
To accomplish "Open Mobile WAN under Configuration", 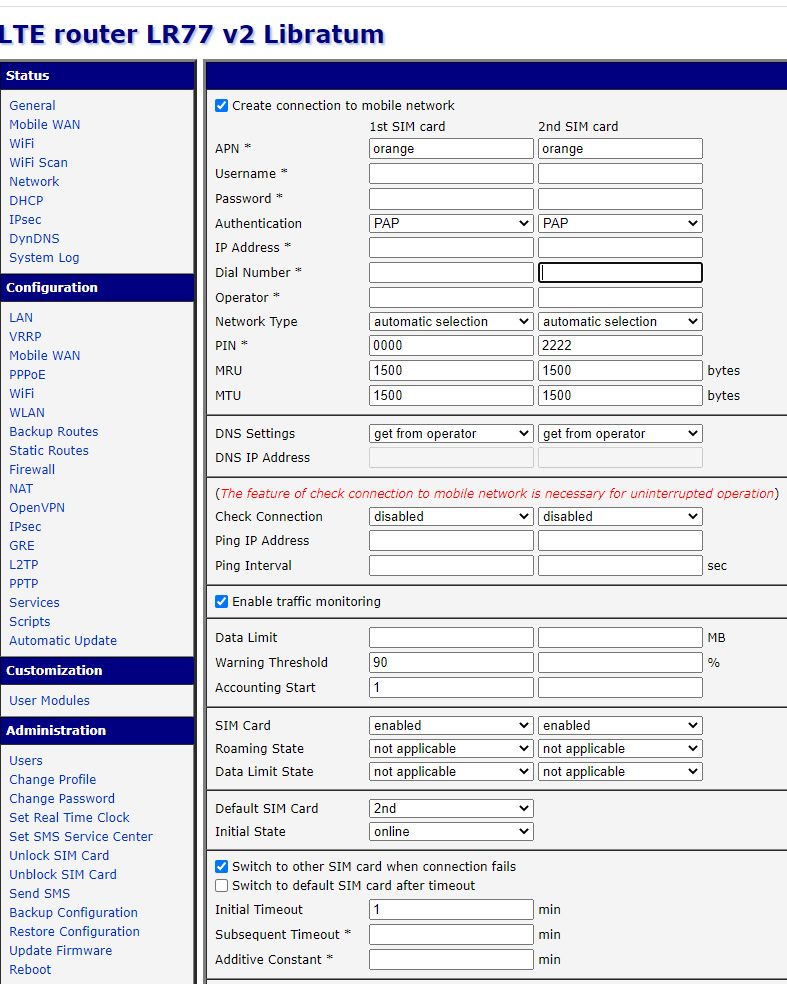I will point(45,355).
